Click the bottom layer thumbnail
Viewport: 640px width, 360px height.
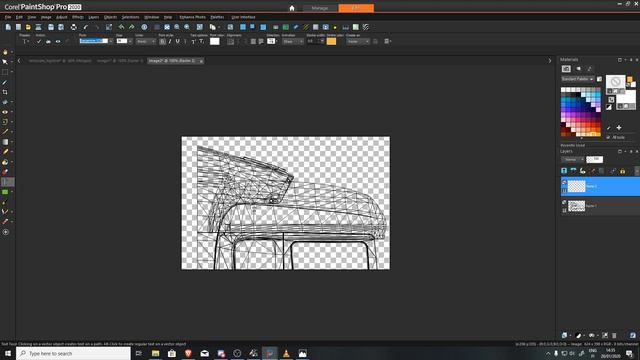click(576, 206)
